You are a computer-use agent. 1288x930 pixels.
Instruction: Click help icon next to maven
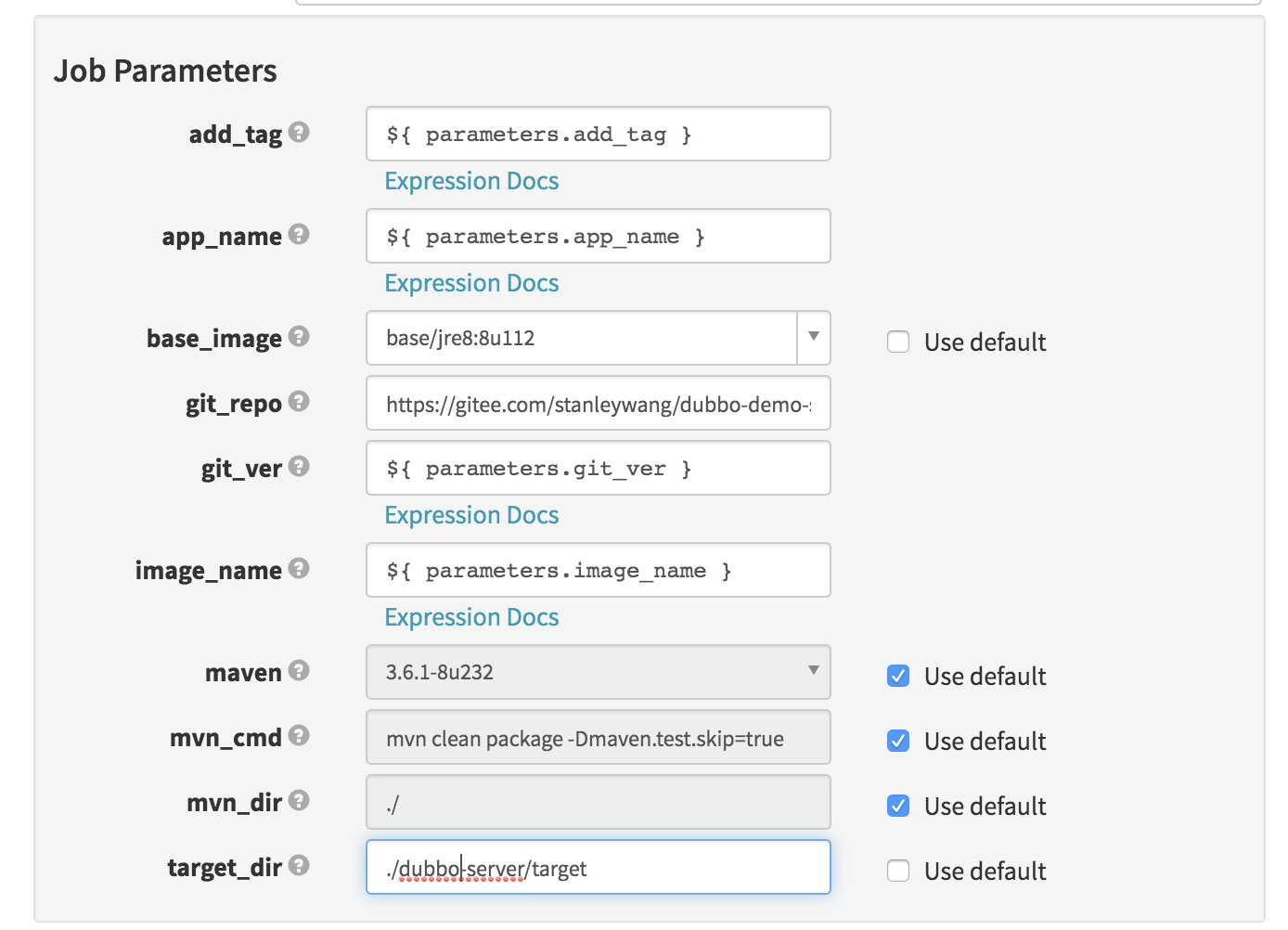tap(299, 670)
